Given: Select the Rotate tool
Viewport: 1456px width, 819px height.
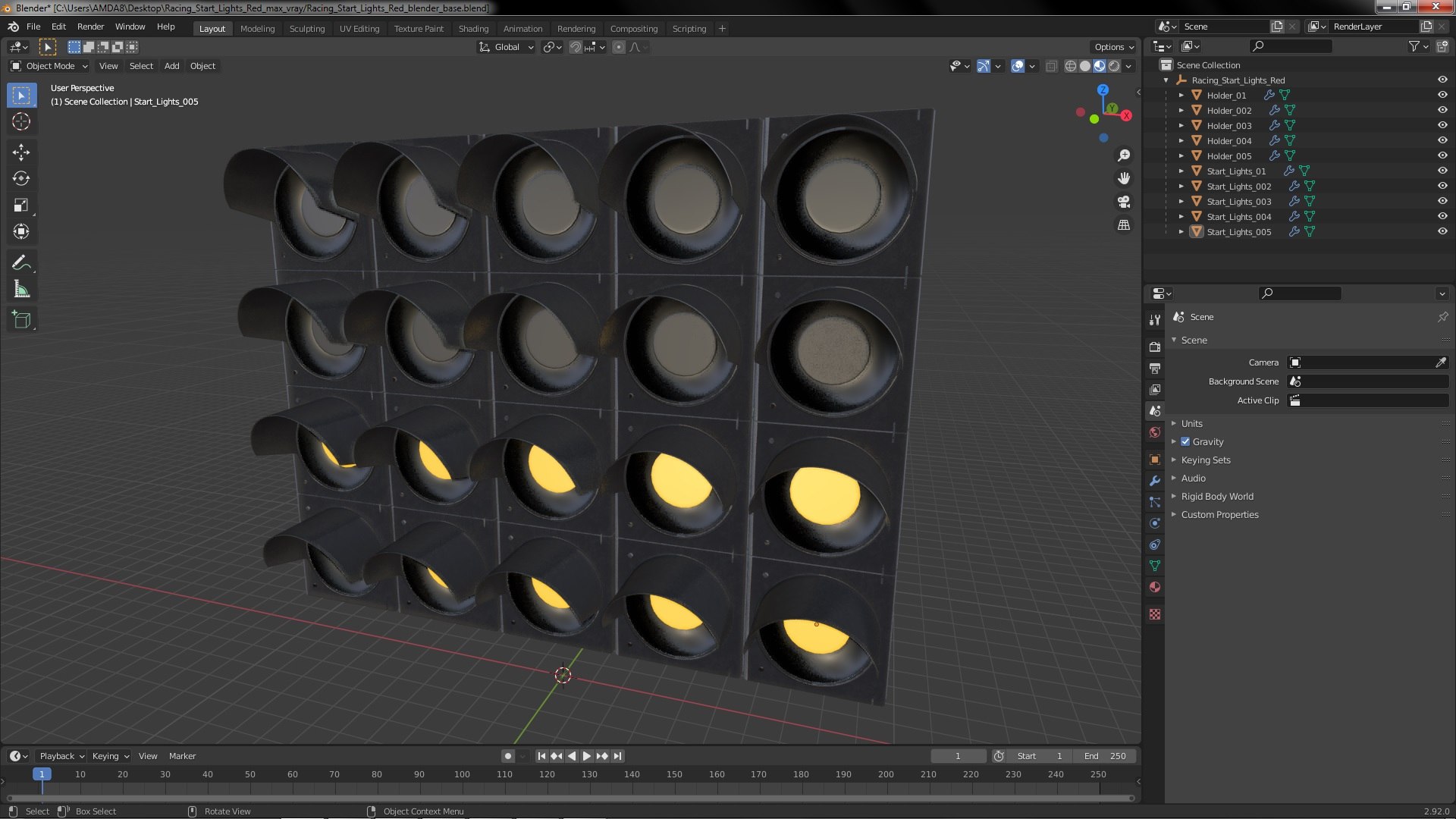Looking at the screenshot, I should click(21, 179).
